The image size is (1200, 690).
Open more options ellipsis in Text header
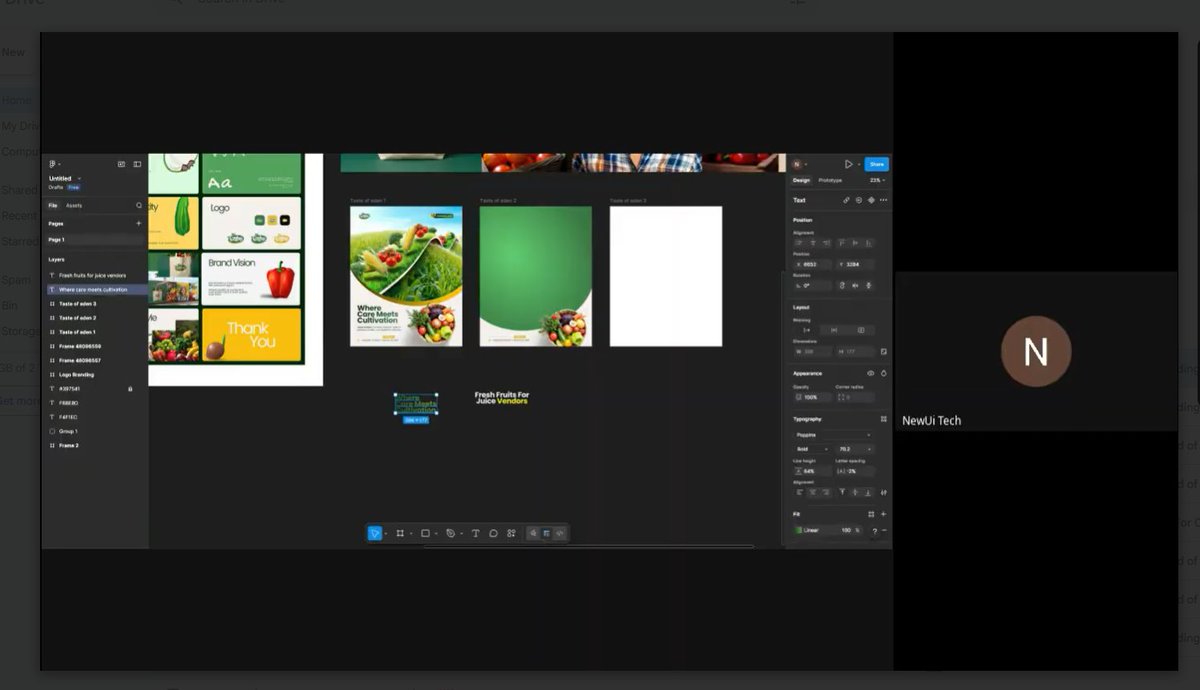coord(883,200)
